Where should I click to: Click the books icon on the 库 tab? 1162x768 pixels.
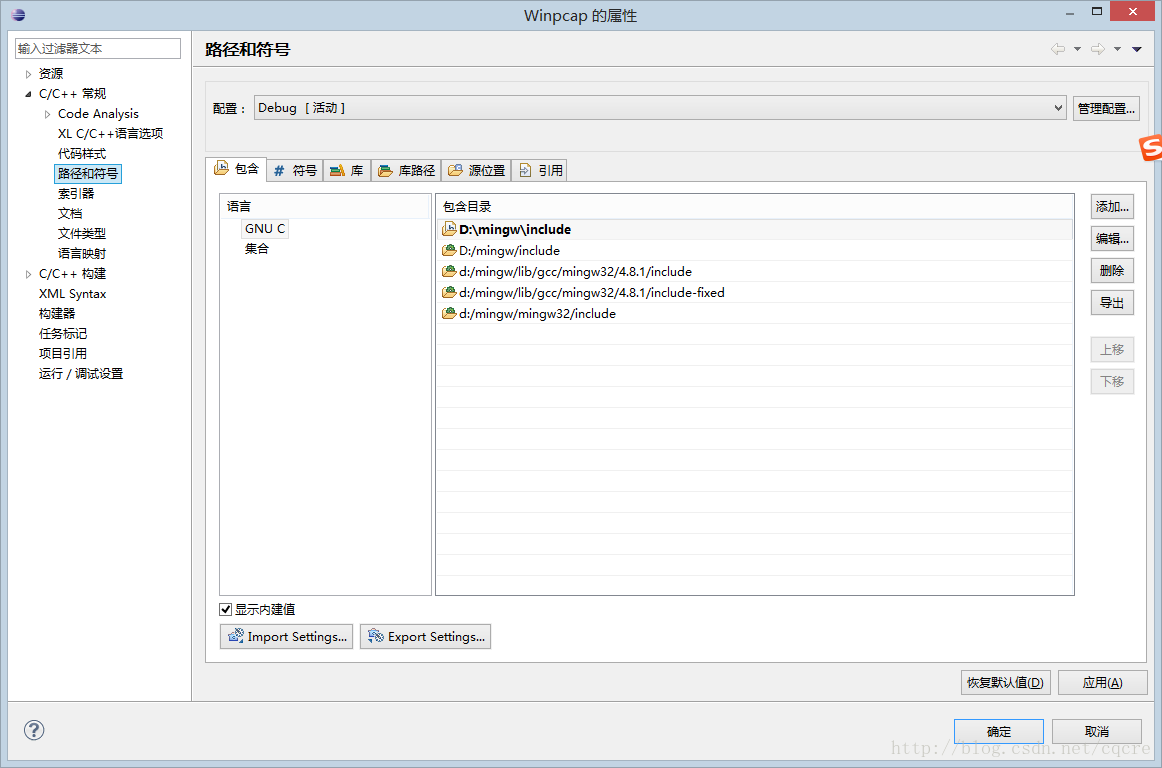tap(337, 171)
